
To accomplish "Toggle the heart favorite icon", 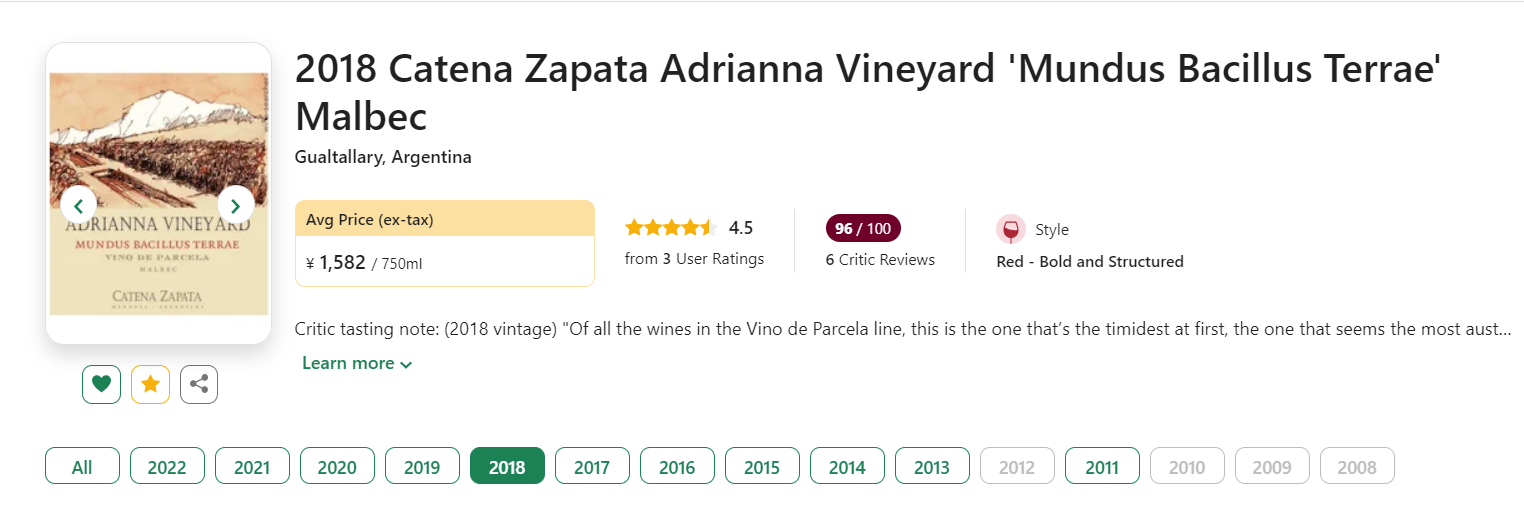I will pos(101,384).
